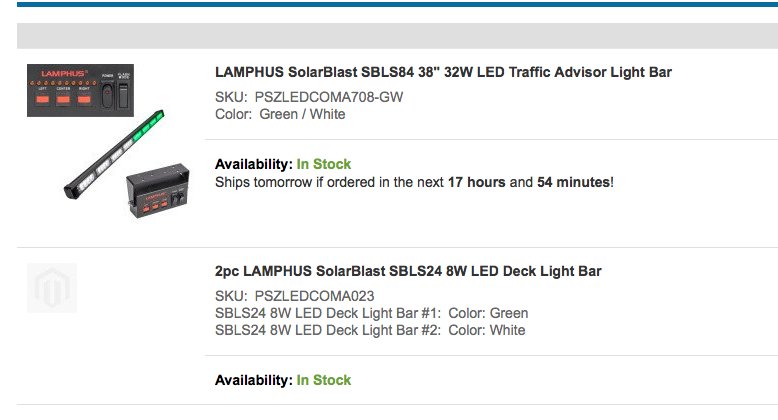Open the LAMPHUS SBLS84 Traffic Advisor product title
The image size is (778, 420).
[x=443, y=72]
